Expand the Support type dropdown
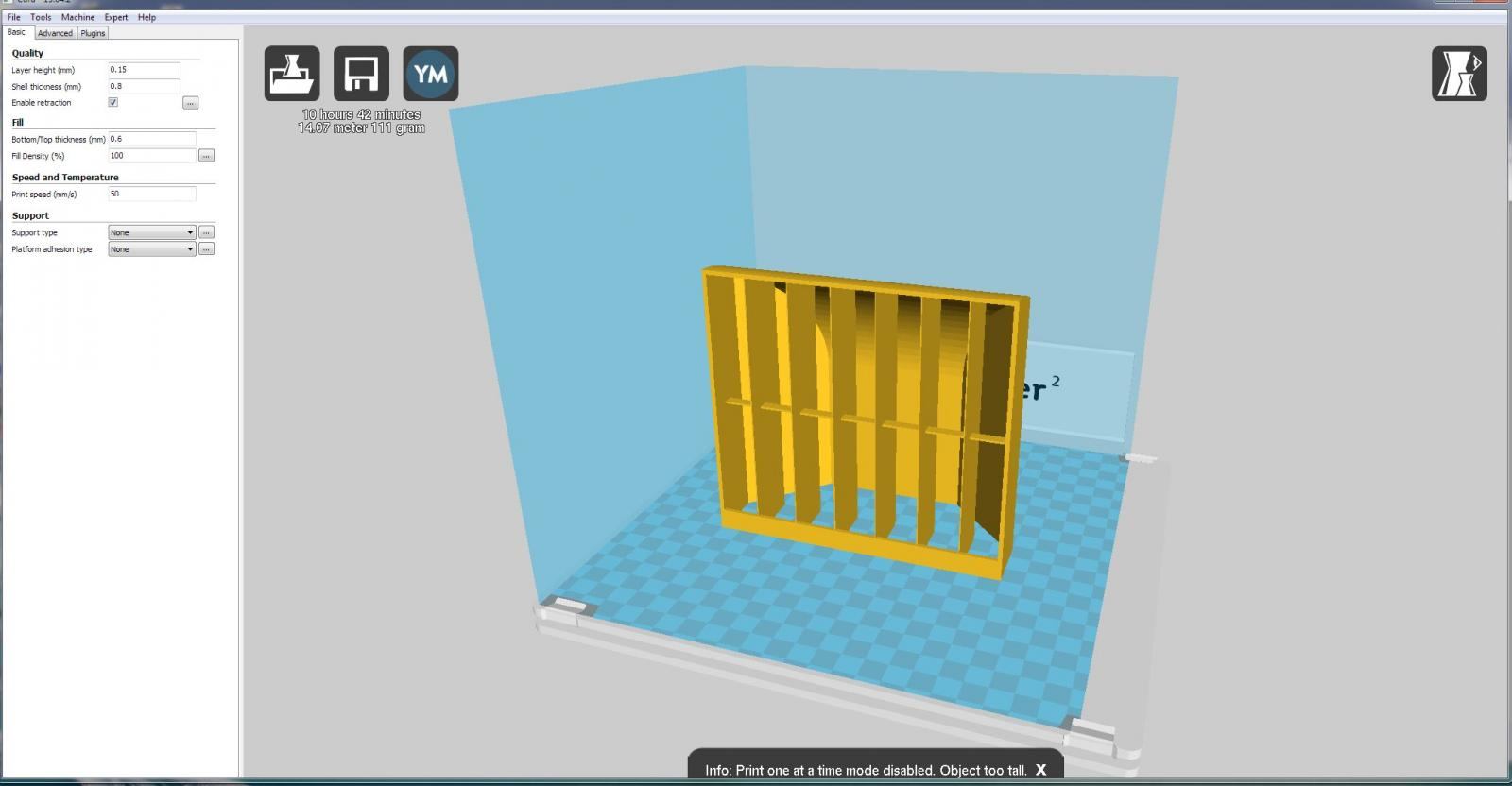The image size is (1512, 786). pos(151,232)
